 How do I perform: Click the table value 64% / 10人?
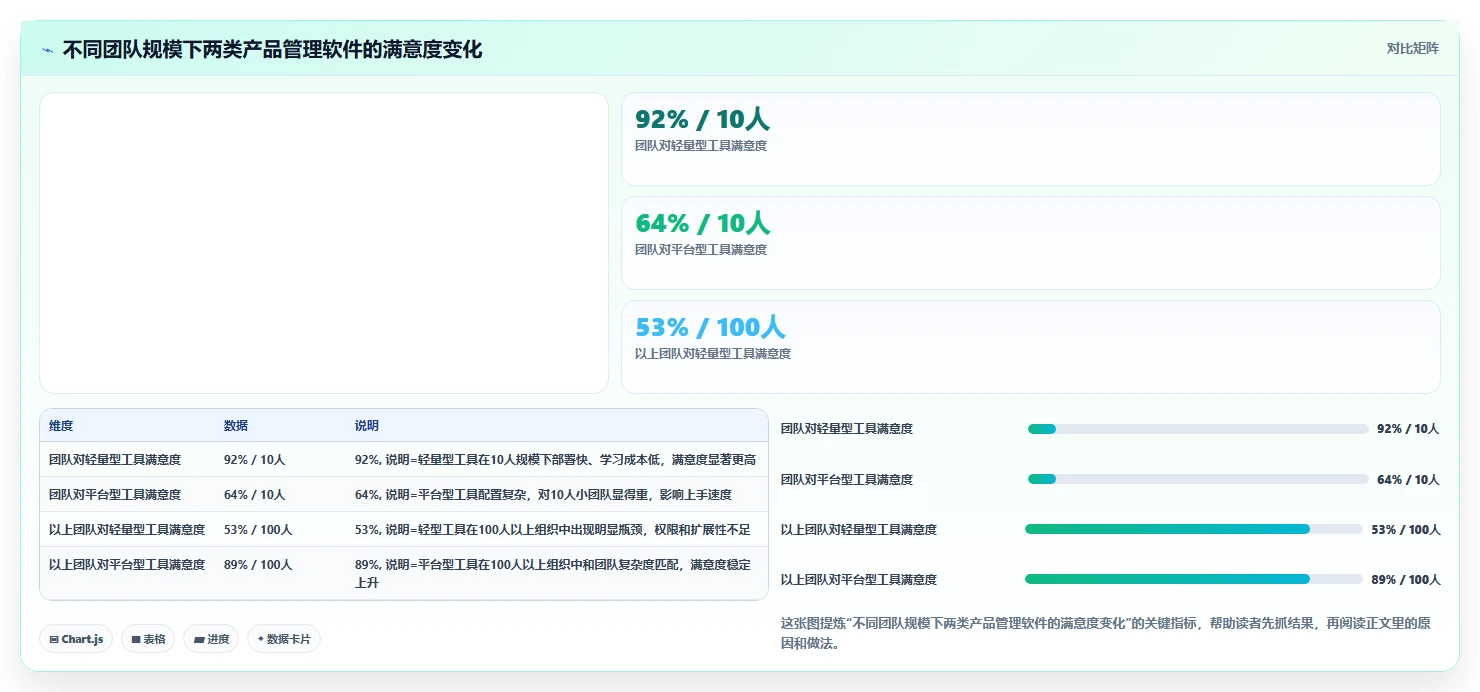(255, 495)
